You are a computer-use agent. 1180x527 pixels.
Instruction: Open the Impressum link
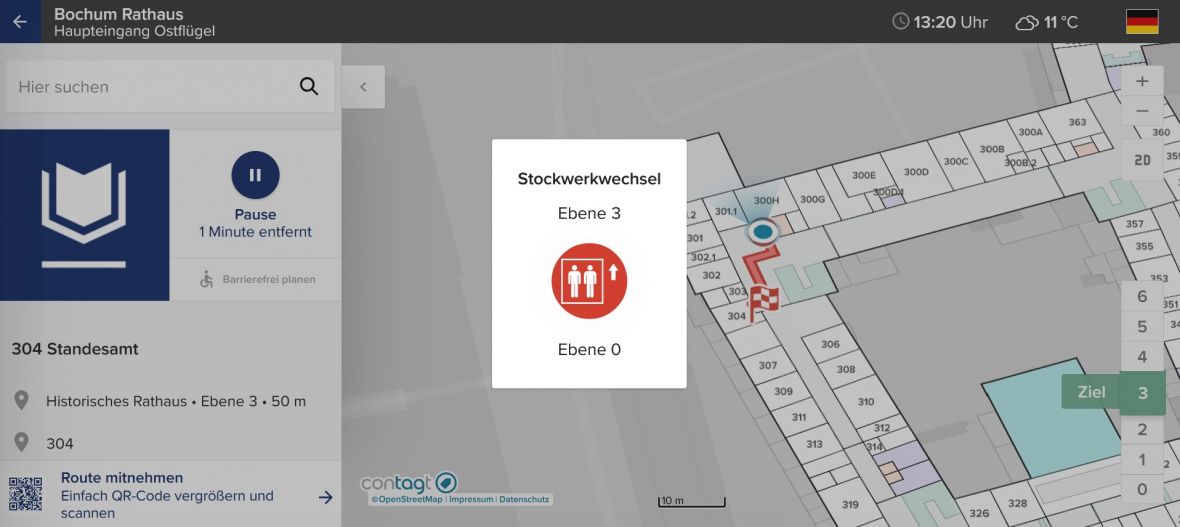[x=471, y=499]
